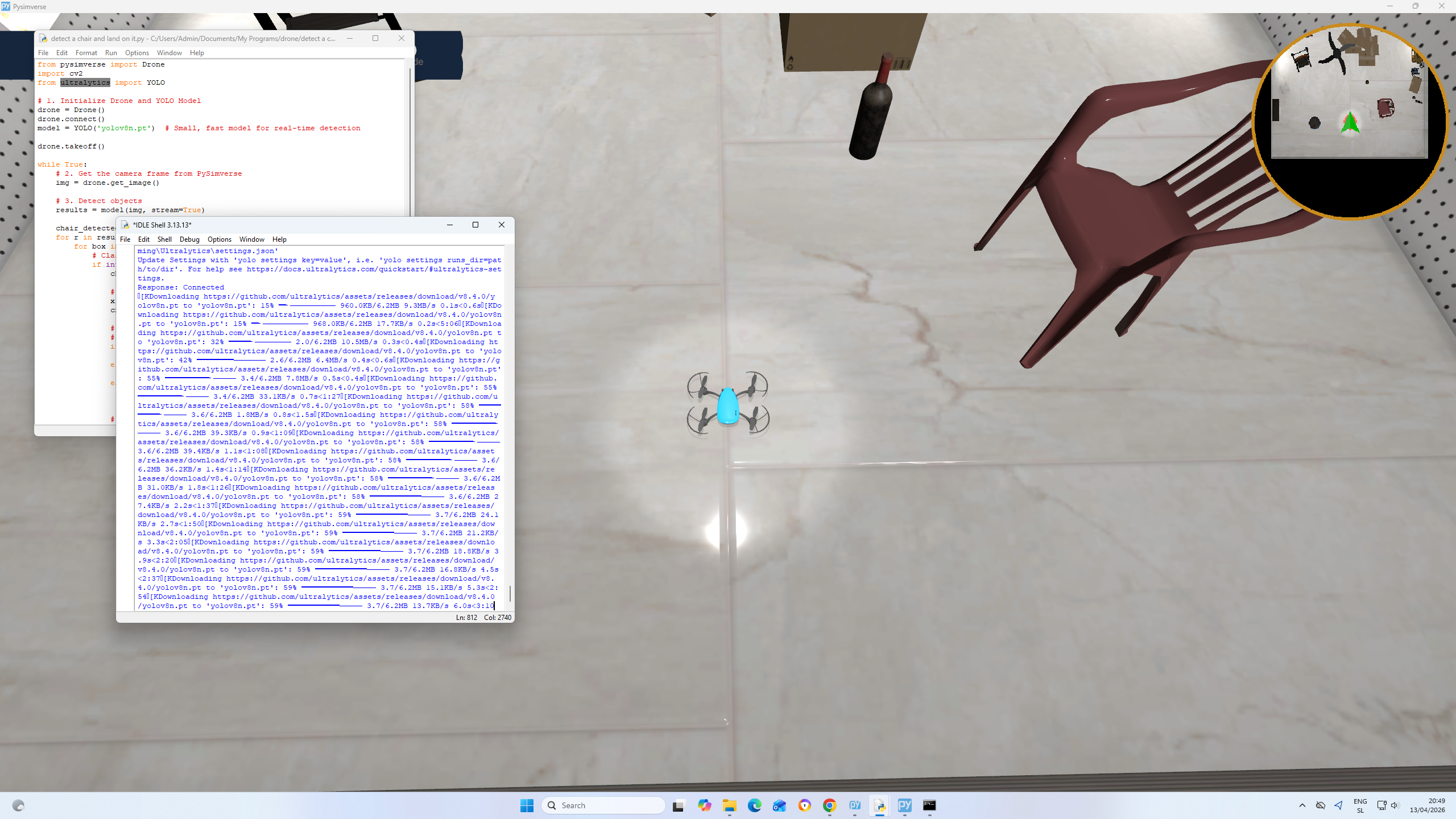The width and height of the screenshot is (1456, 819).
Task: Click the drone model in the simulation
Action: pyautogui.click(x=728, y=405)
